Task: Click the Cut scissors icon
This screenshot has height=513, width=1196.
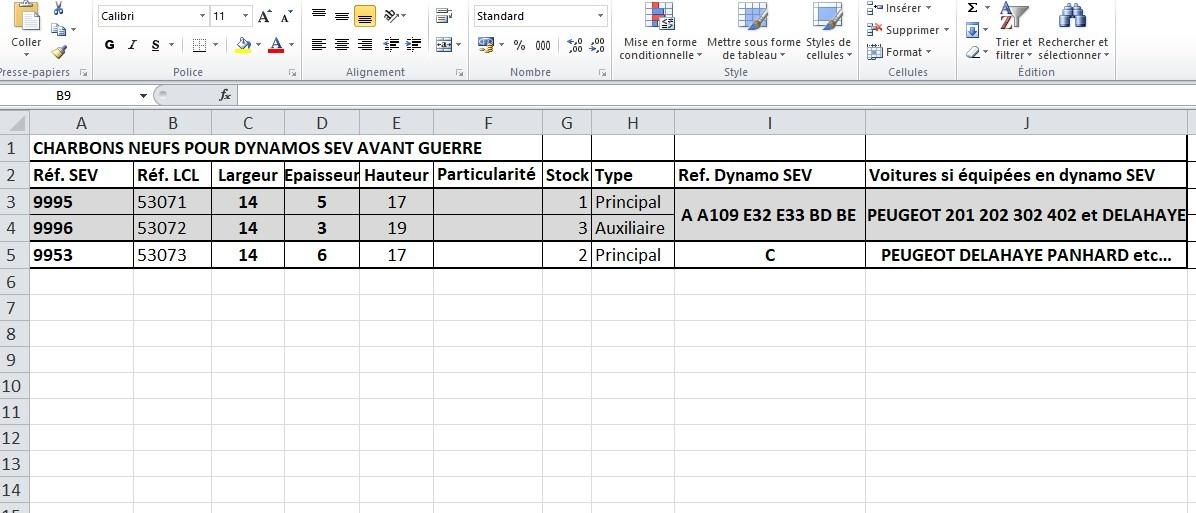Action: 59,9
